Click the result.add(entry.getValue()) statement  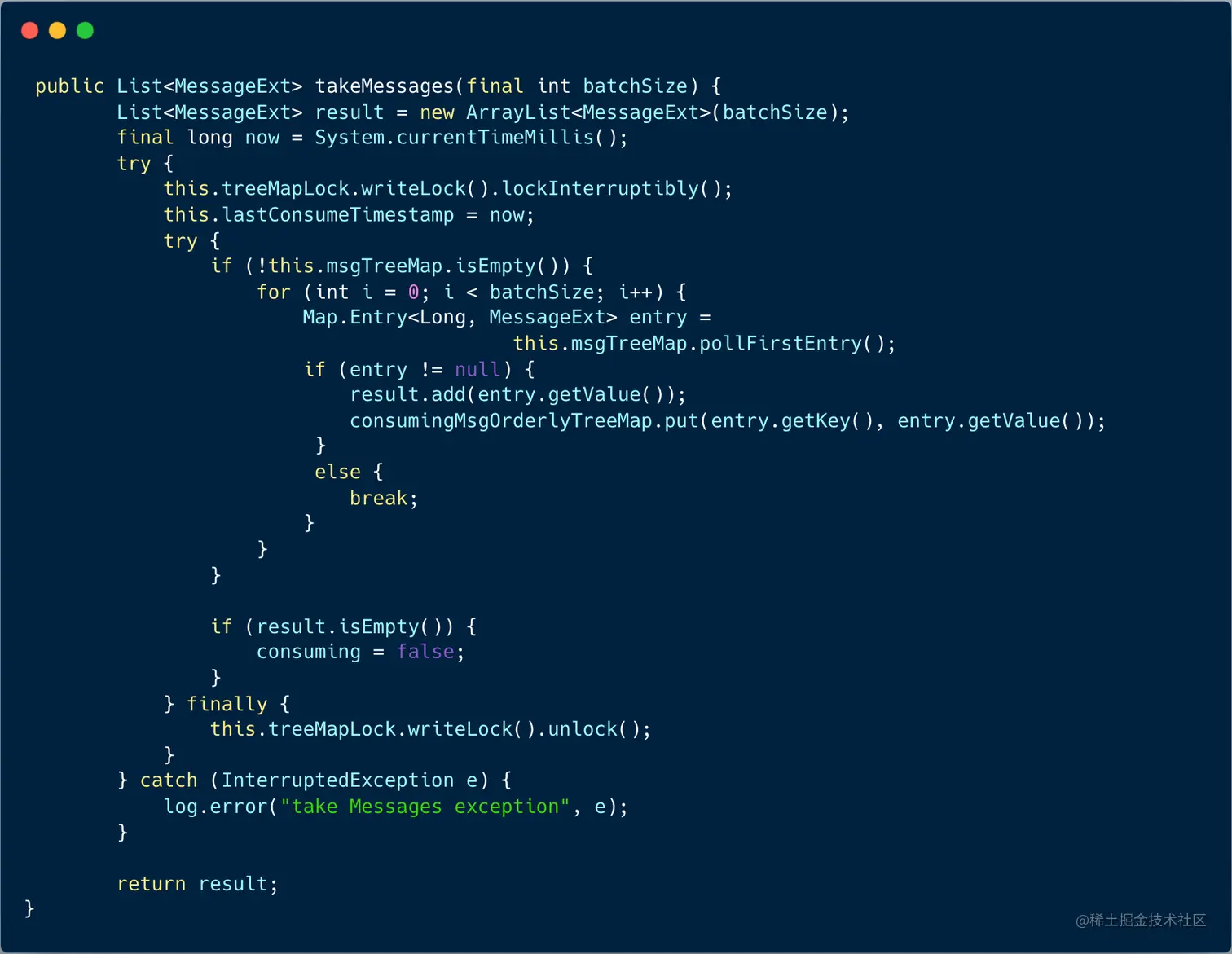[518, 395]
